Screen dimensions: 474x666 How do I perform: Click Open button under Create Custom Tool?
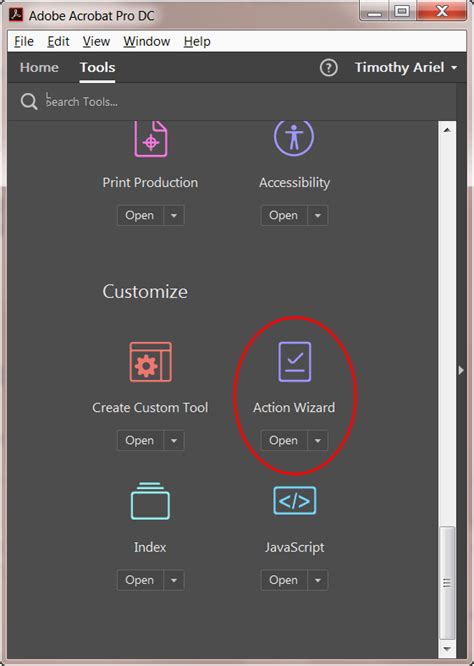tap(140, 440)
